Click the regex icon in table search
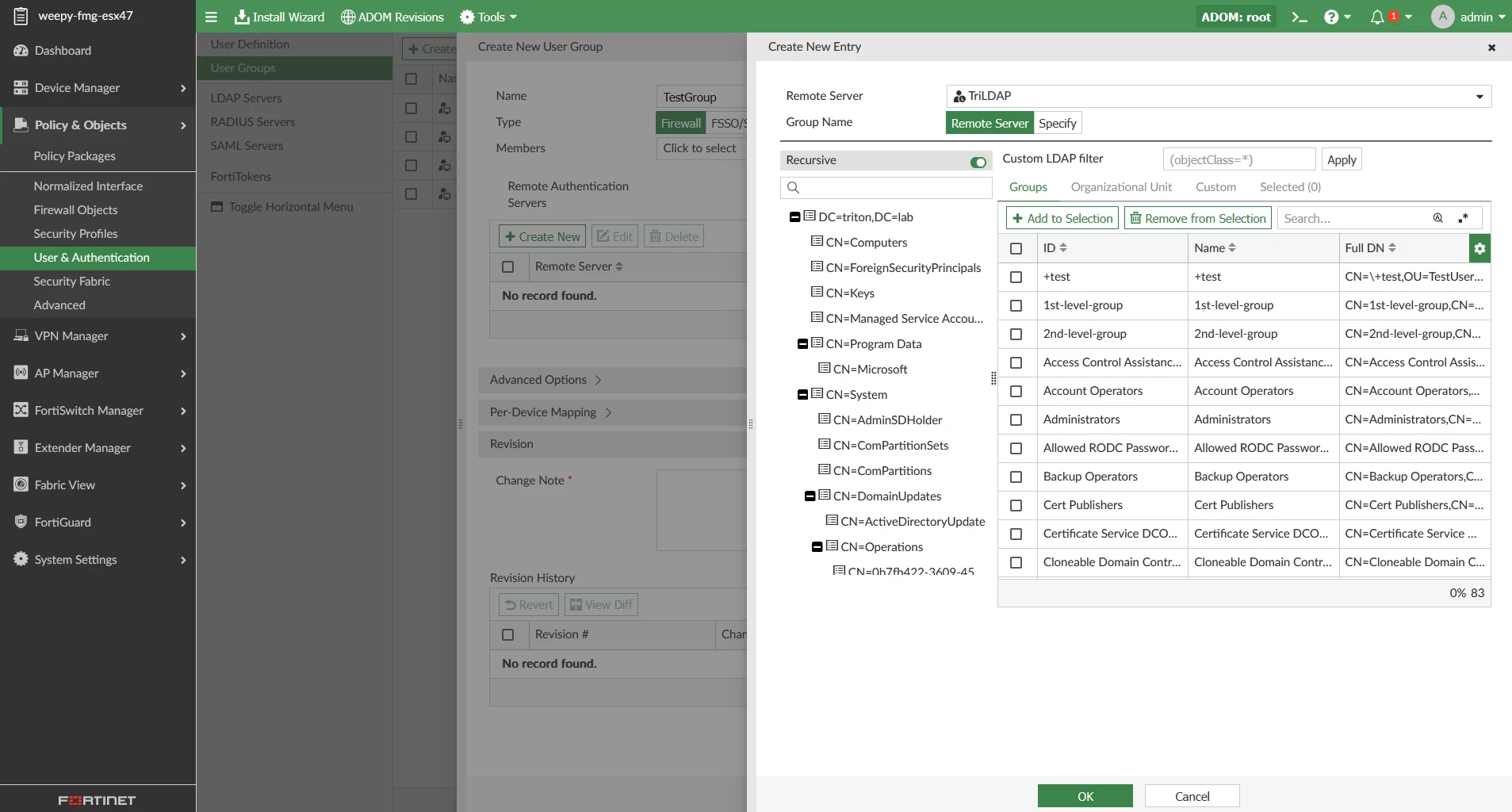The width and height of the screenshot is (1512, 812). (1464, 218)
